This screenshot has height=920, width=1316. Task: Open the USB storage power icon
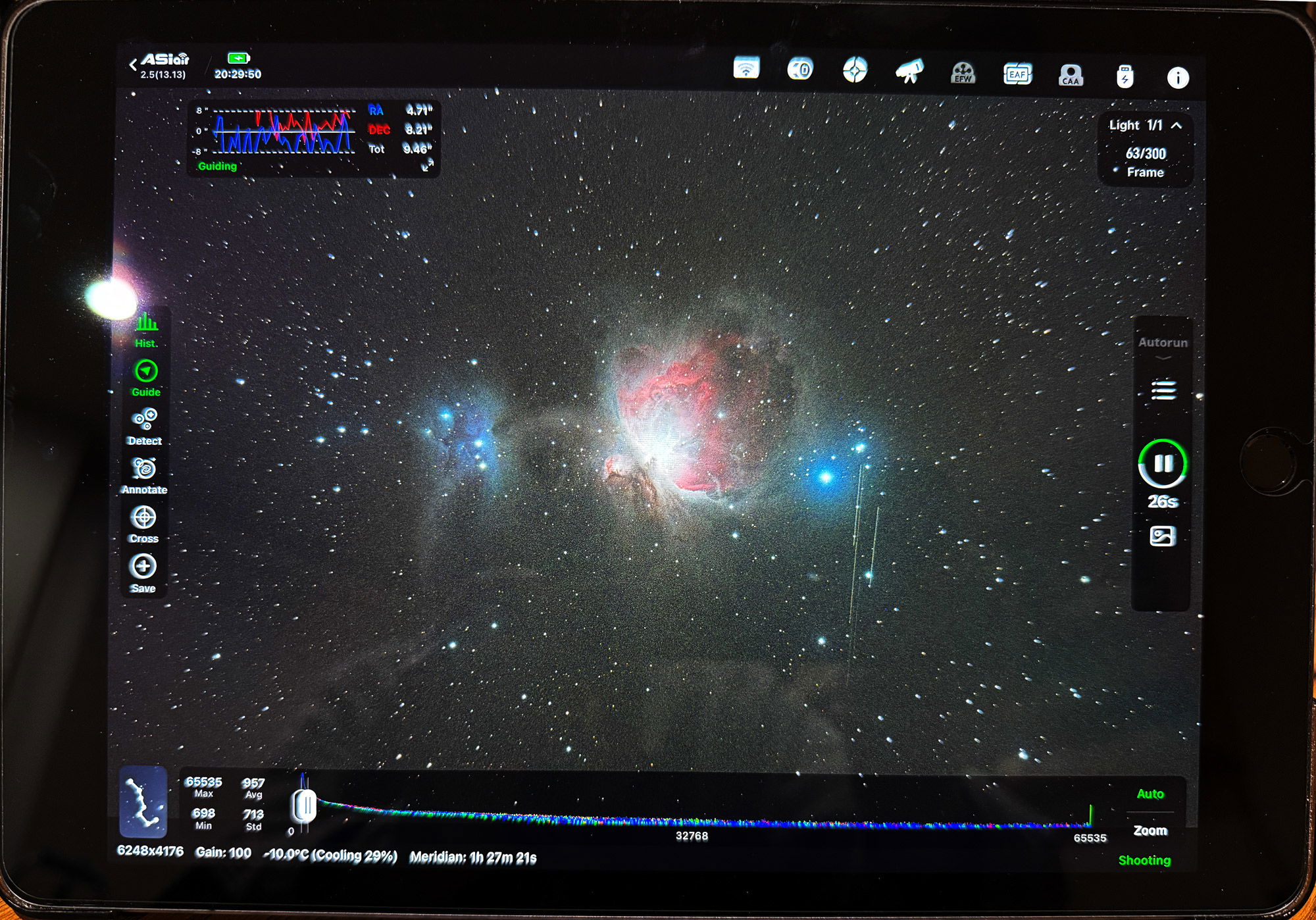[x=1125, y=76]
